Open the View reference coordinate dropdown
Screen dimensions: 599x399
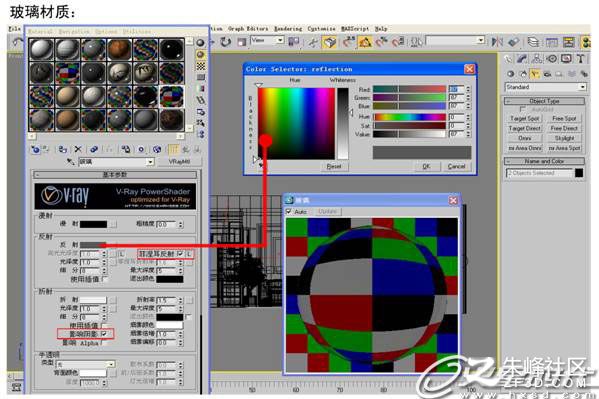267,41
